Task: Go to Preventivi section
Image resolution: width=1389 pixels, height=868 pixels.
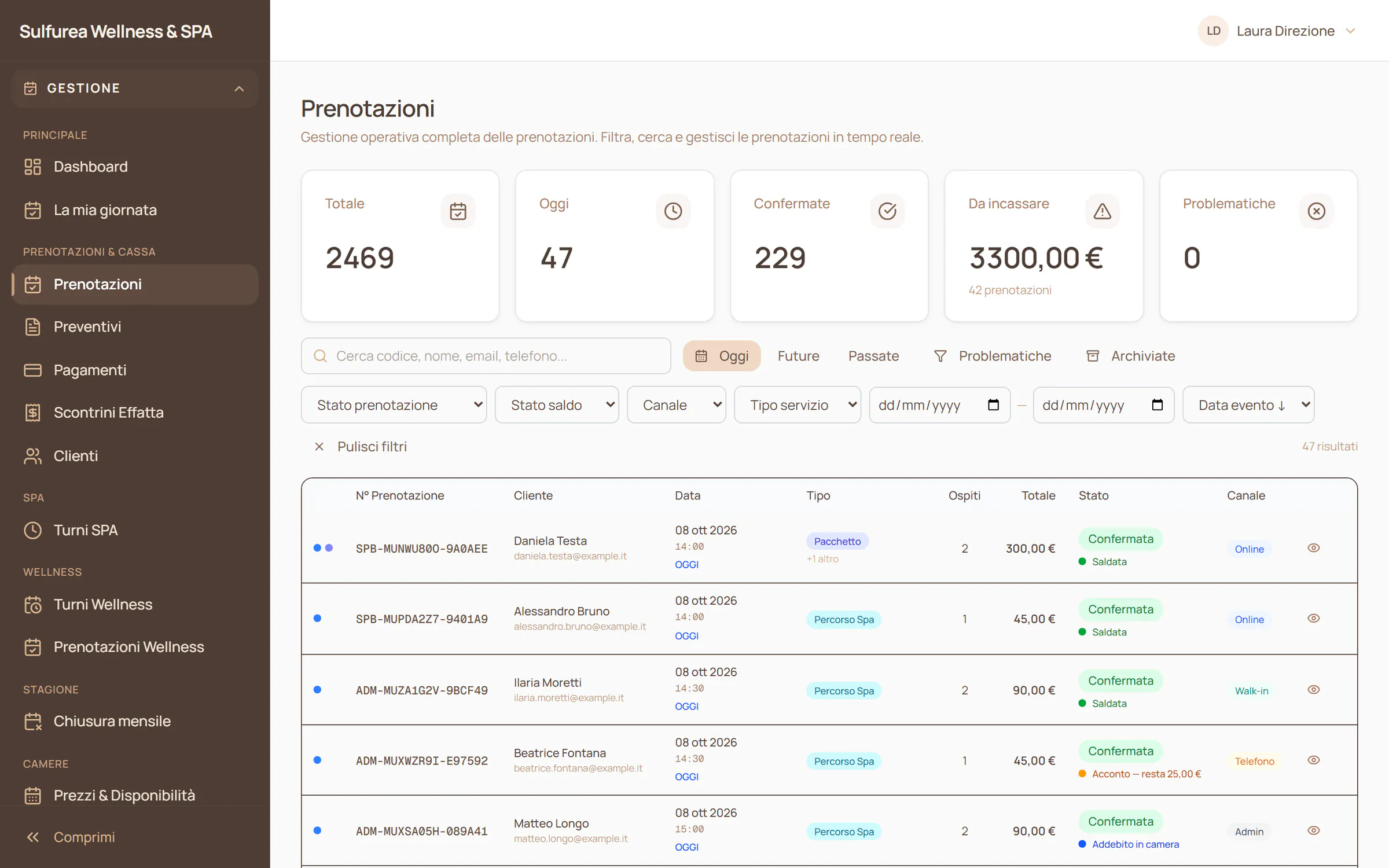Action: tap(134, 327)
